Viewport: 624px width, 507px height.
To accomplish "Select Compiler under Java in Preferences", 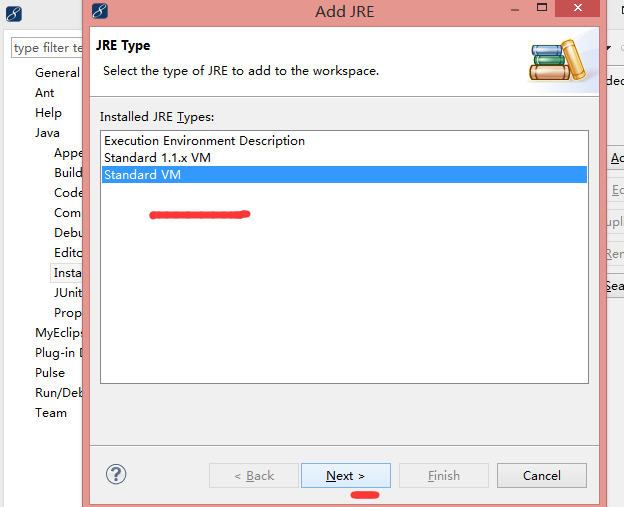I will coord(68,213).
